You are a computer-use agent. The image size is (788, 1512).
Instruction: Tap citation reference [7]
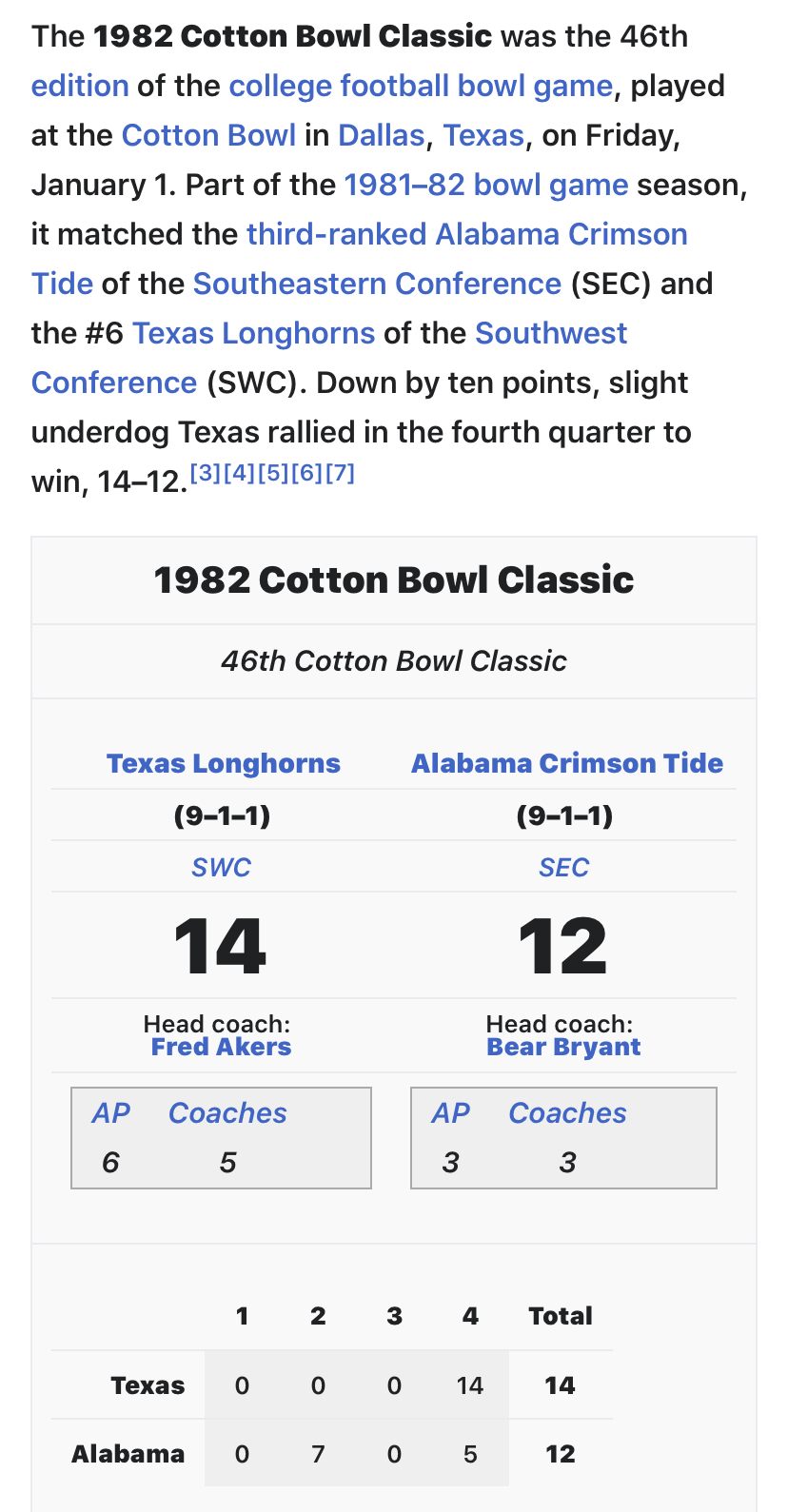pos(340,474)
